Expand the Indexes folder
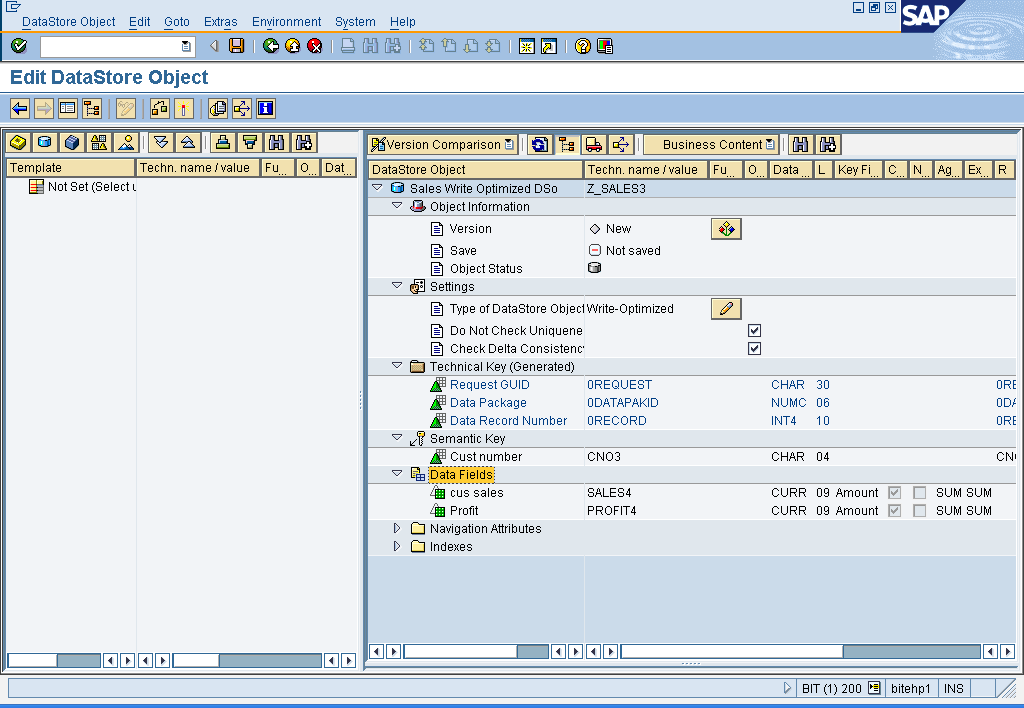1024x708 pixels. tap(396, 546)
